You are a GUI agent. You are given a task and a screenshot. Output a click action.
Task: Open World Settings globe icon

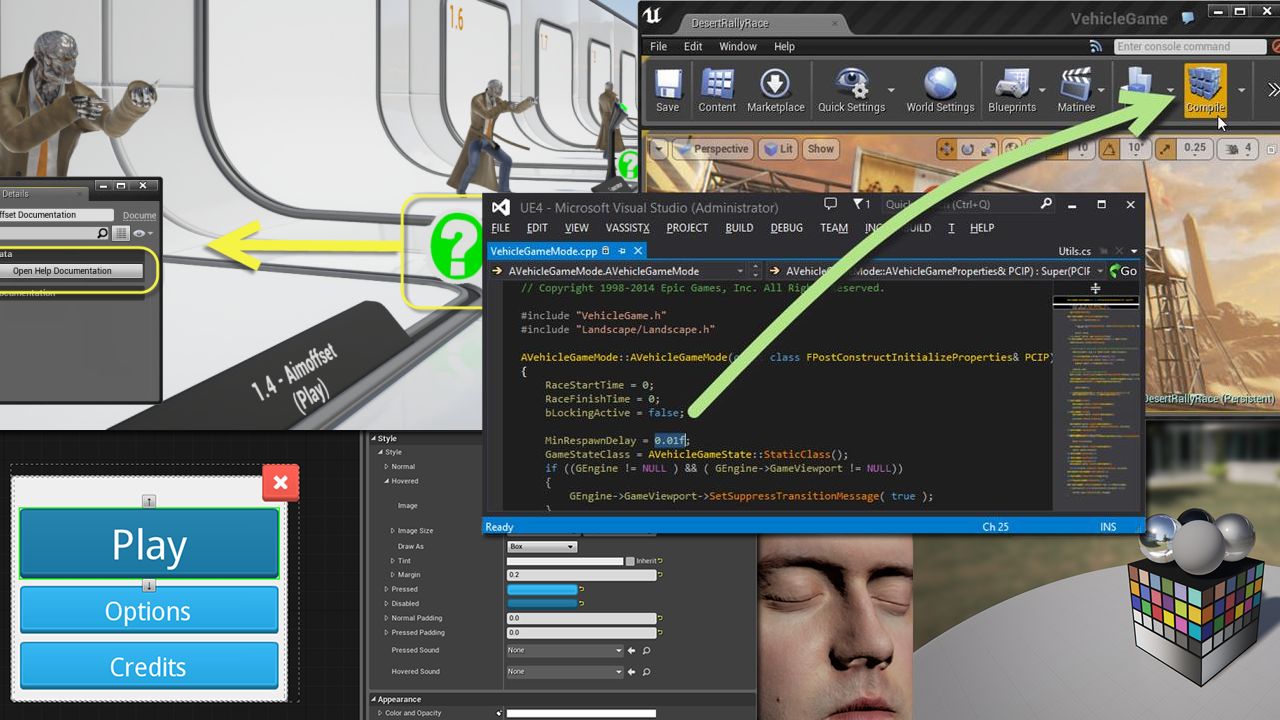[940, 84]
